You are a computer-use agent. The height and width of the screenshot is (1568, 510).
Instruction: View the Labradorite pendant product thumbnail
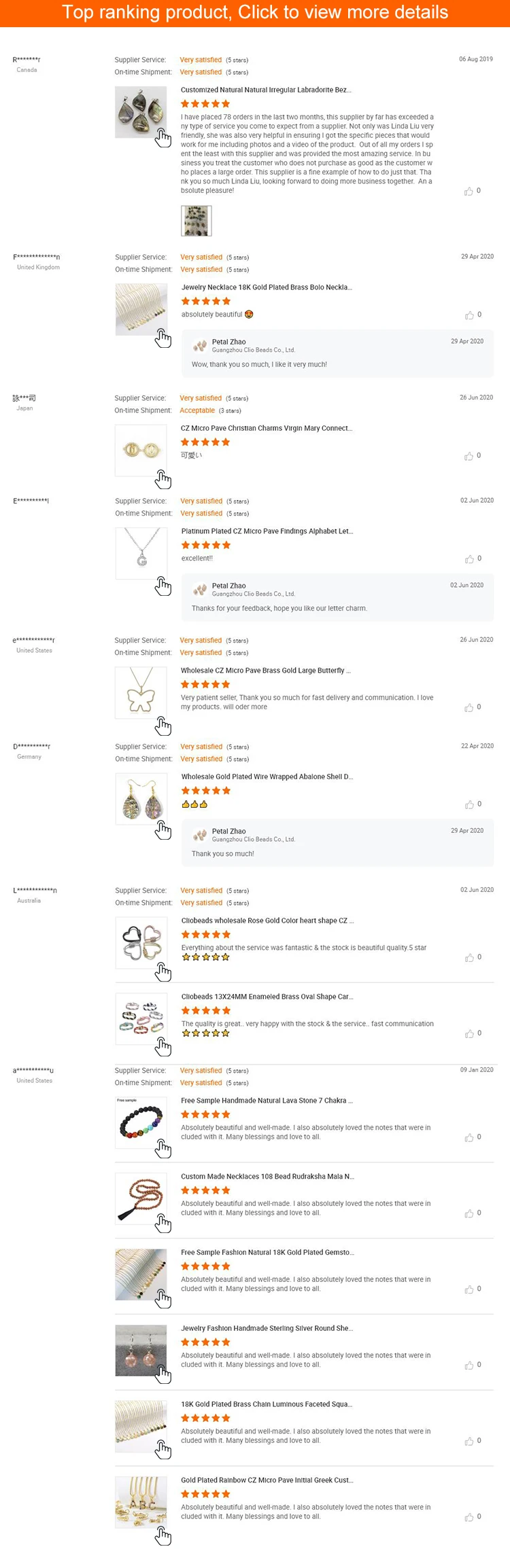pyautogui.click(x=141, y=113)
